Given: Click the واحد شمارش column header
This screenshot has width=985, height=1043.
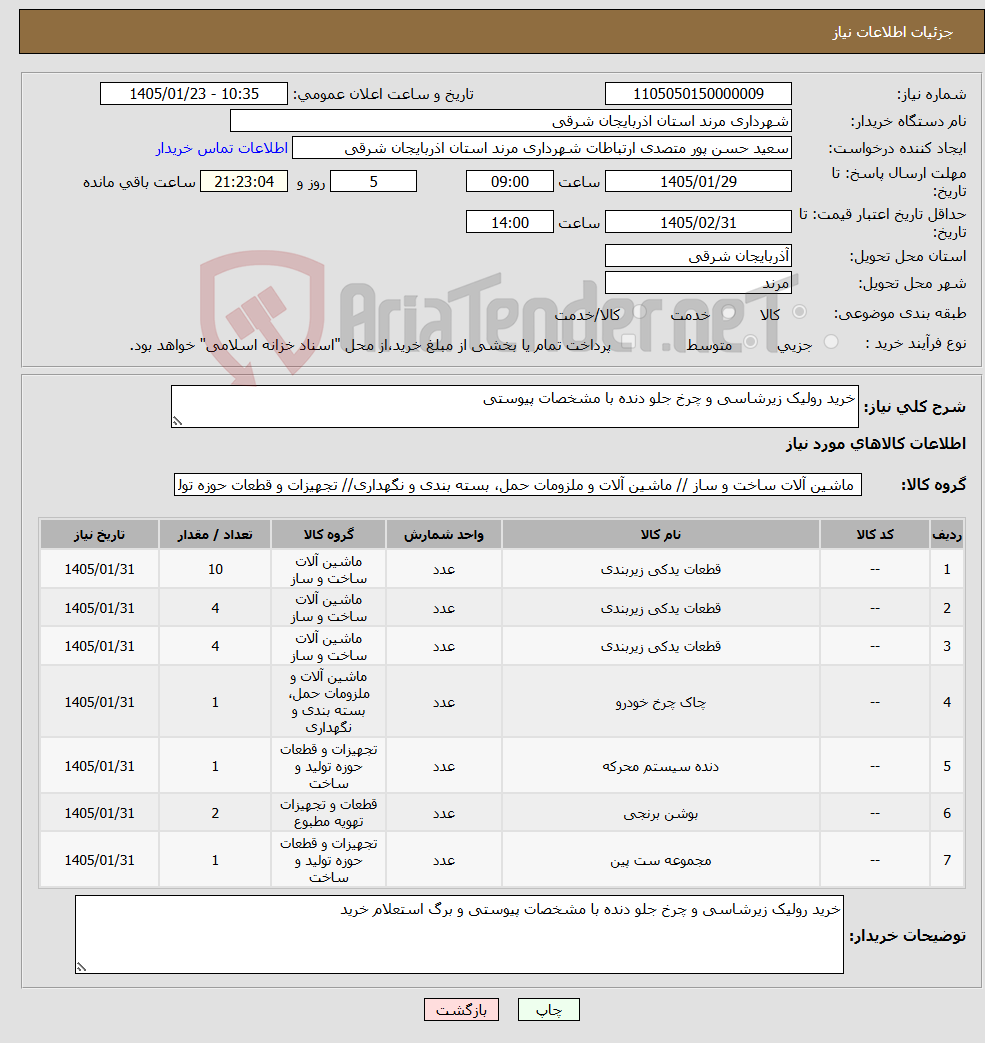Looking at the screenshot, I should pos(444,535).
